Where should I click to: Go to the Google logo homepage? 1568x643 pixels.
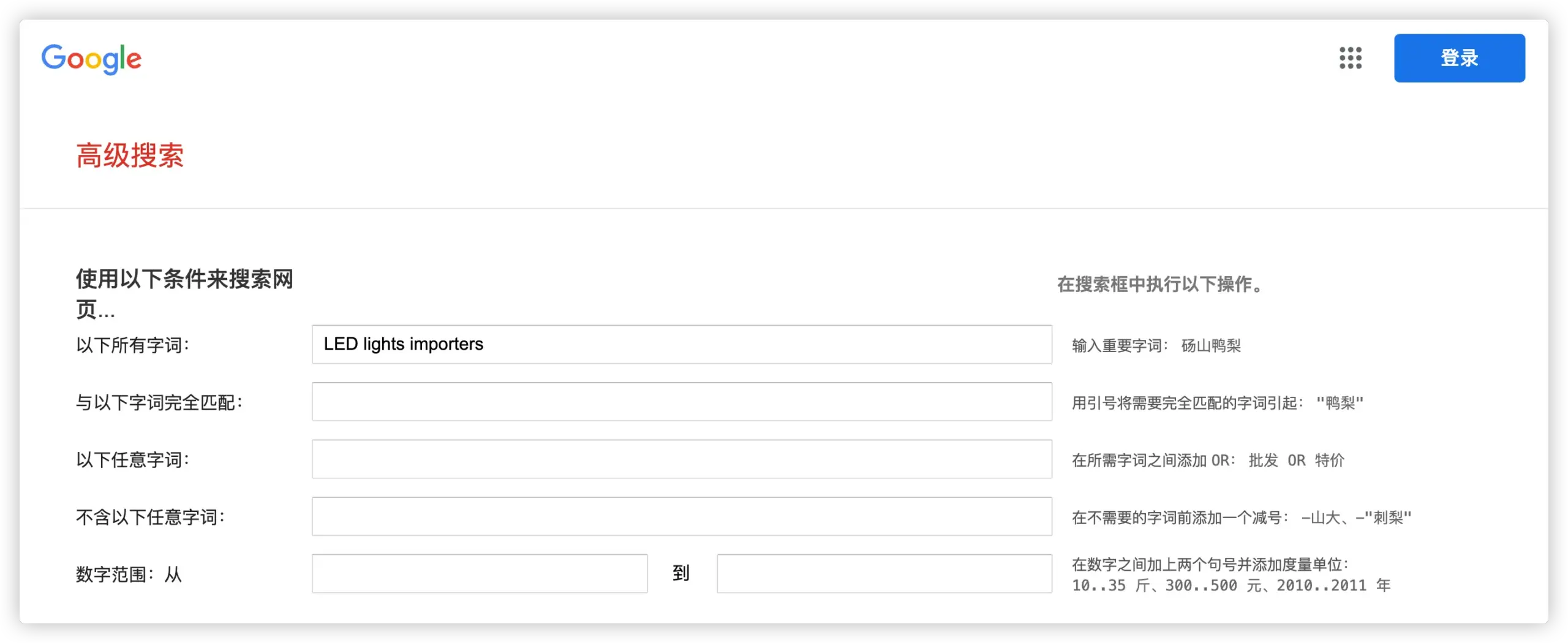[91, 59]
